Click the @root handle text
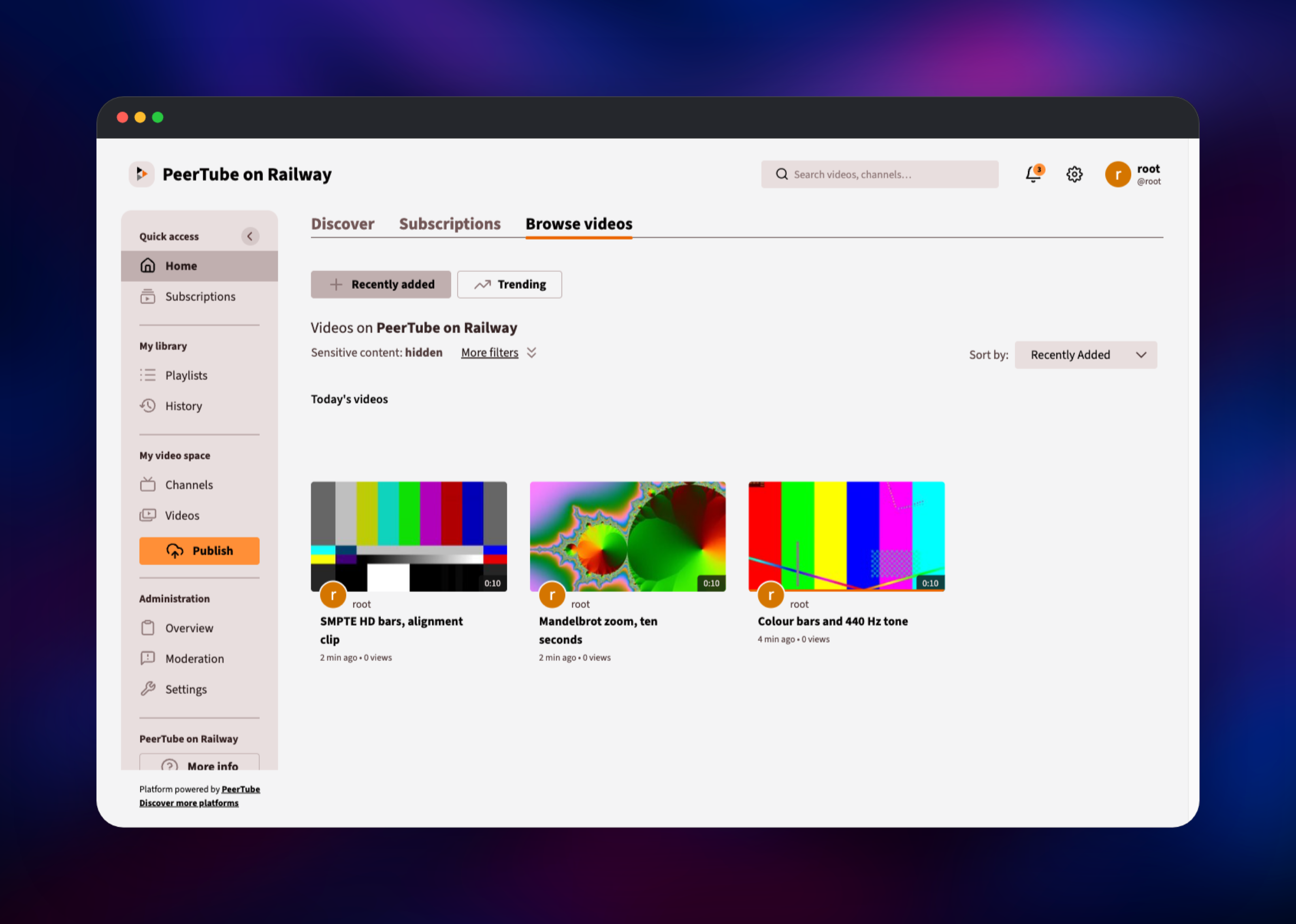The width and height of the screenshot is (1296, 924). pos(1149,181)
